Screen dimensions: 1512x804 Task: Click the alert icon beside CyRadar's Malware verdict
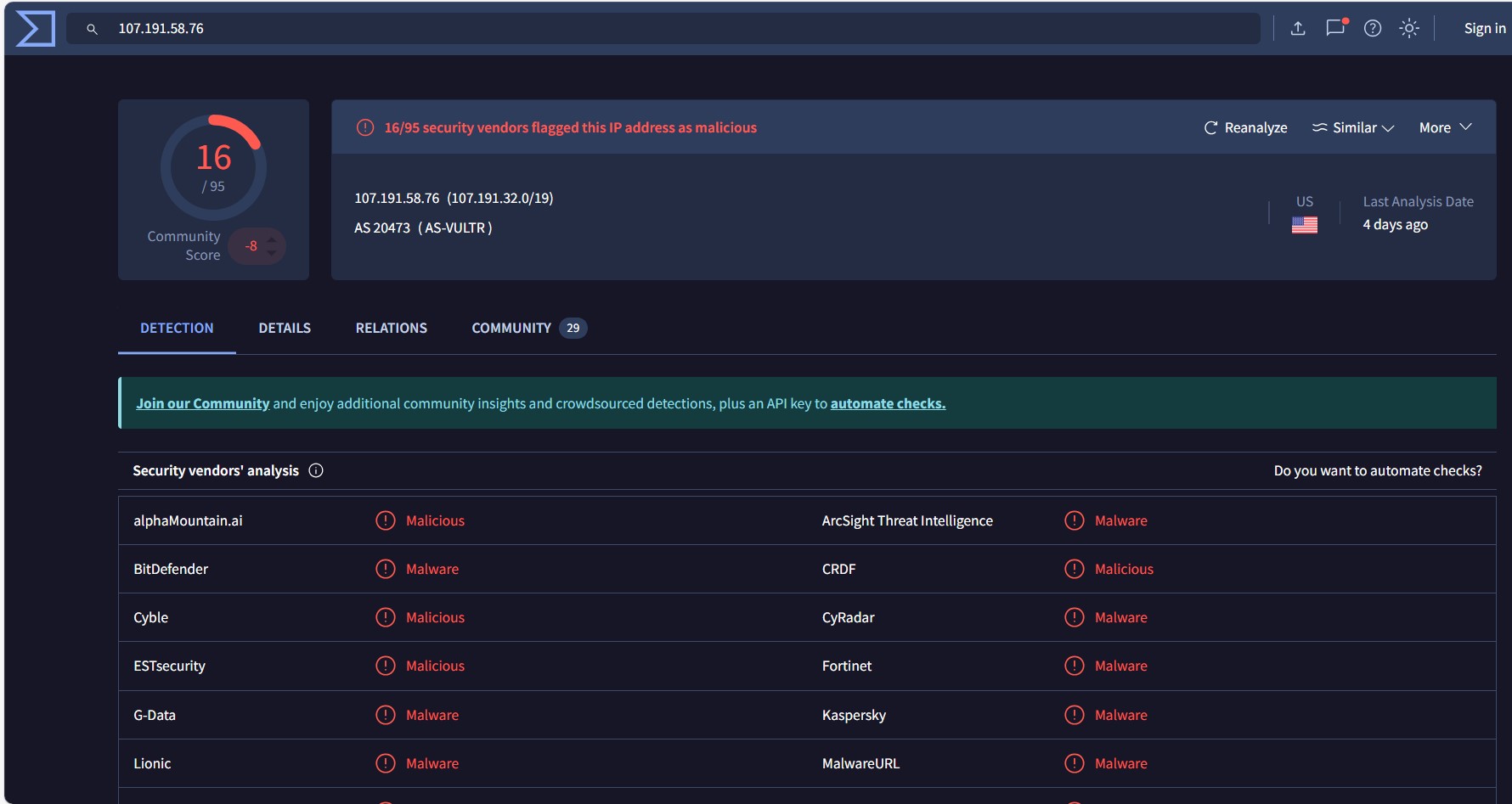1075,617
